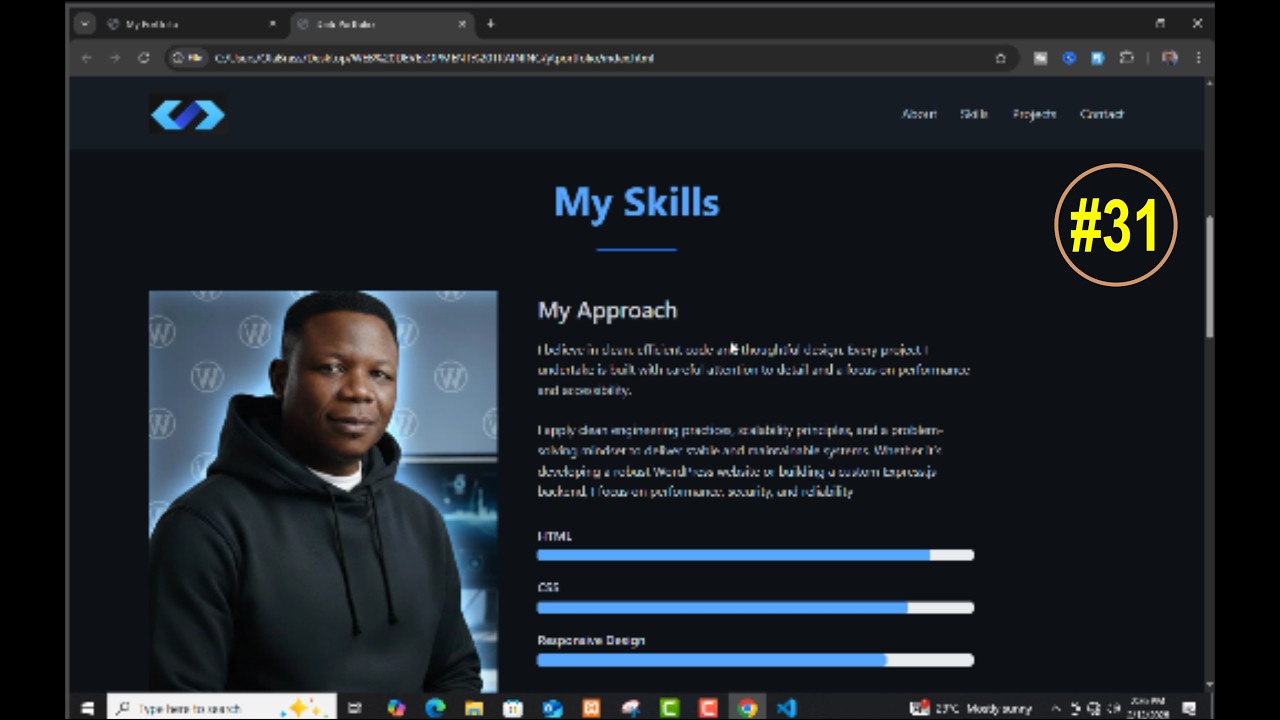Click the CSS skill progress bar
This screenshot has width=1280, height=720.
755,607
